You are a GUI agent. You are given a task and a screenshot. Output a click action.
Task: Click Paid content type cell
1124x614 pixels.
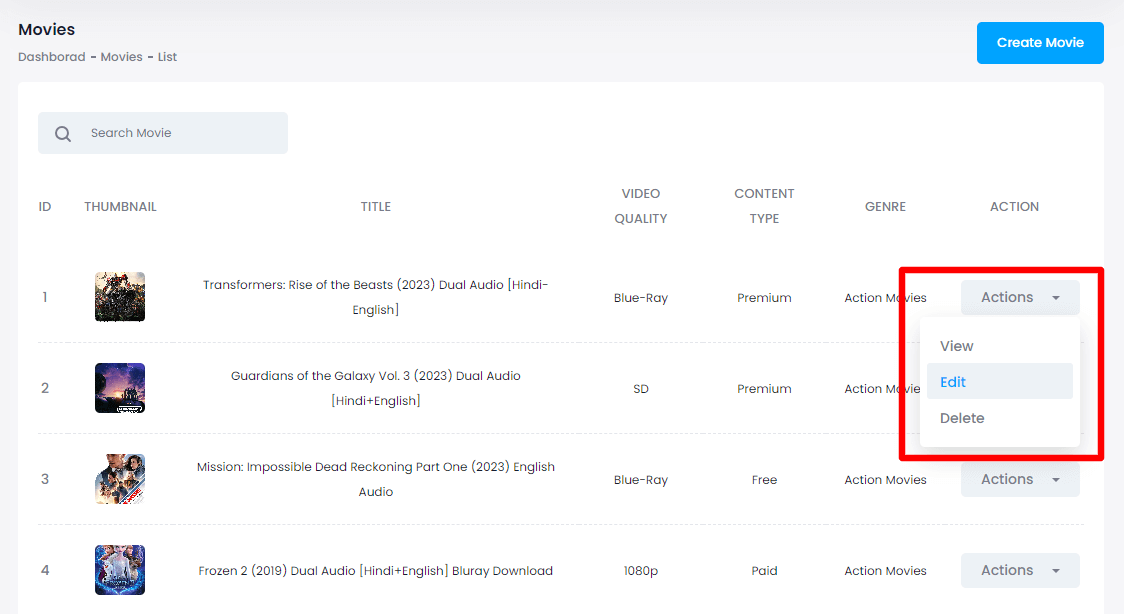click(764, 570)
